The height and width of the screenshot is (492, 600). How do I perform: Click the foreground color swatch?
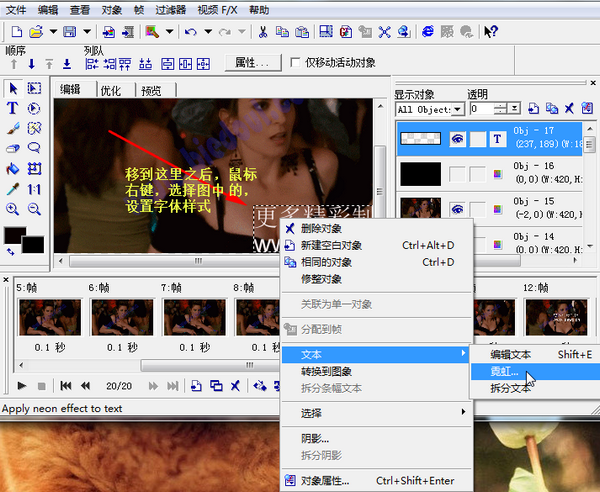(x=13, y=233)
